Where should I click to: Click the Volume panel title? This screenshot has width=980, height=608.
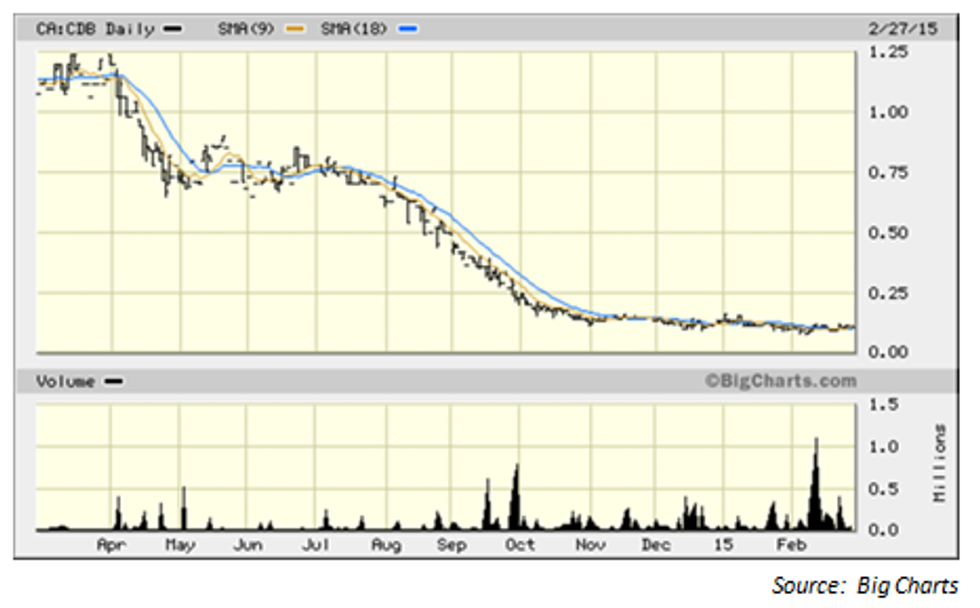point(66,382)
